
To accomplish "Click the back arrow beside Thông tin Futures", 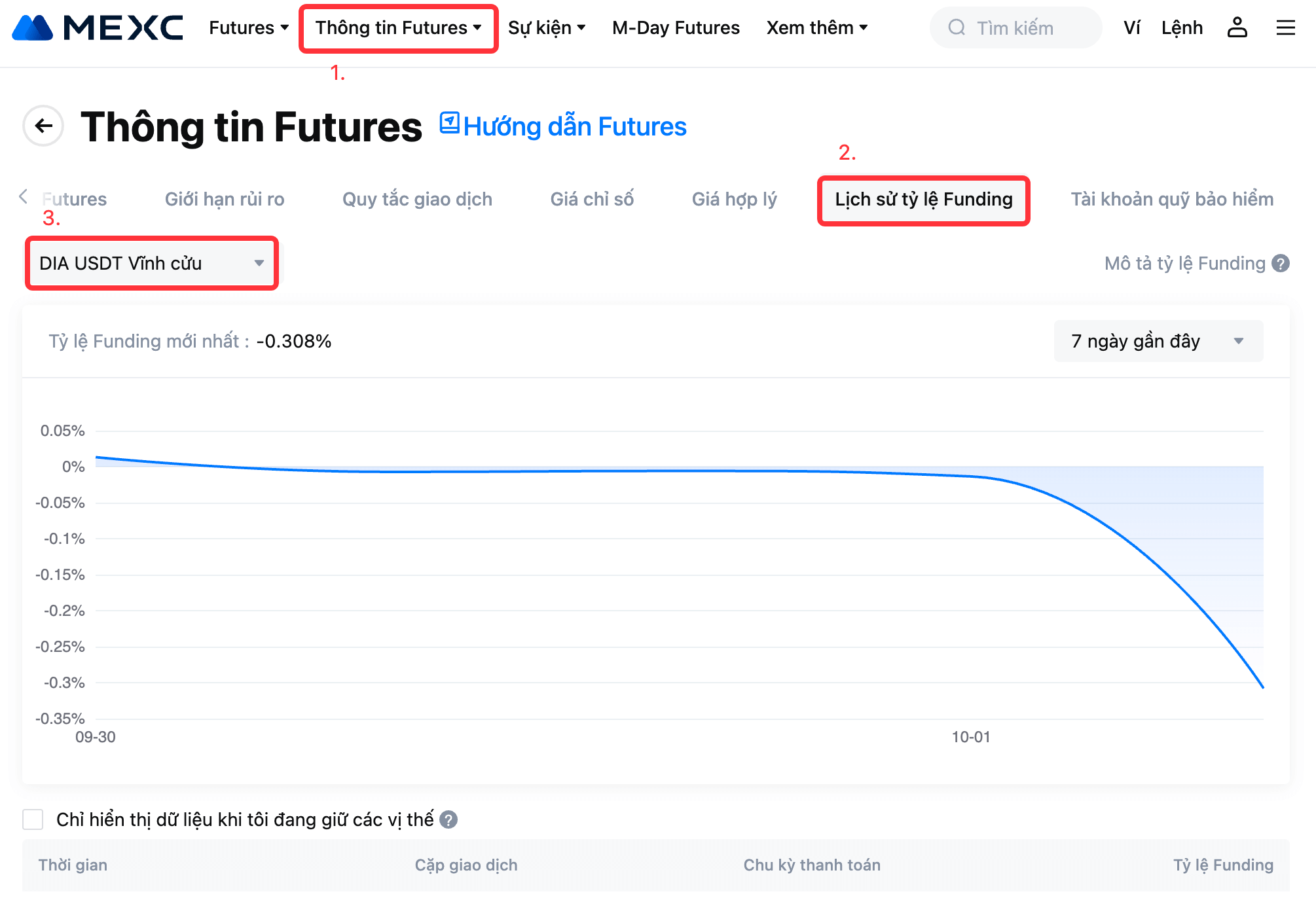I will coord(44,126).
